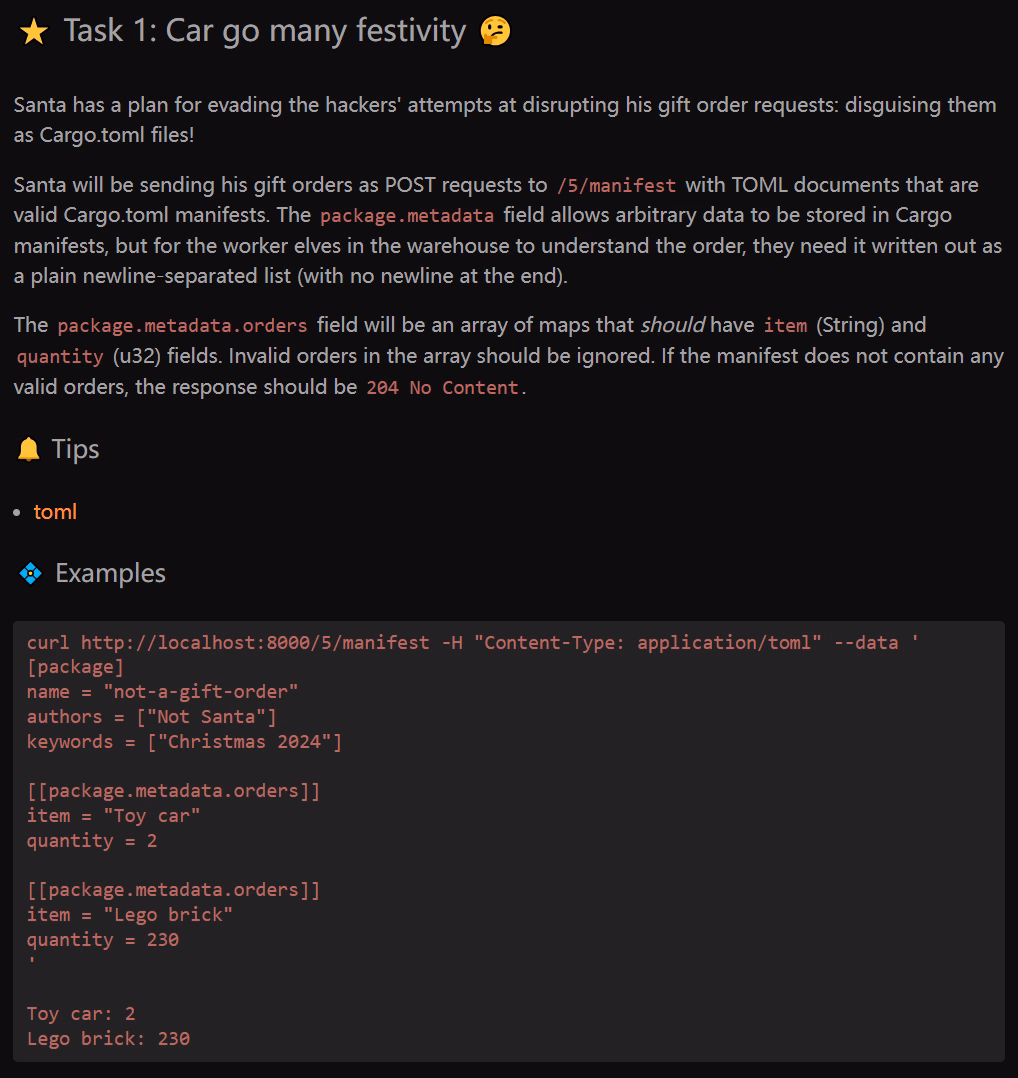1018x1078 pixels.
Task: Click the Tips section heading
Action: [x=76, y=449]
